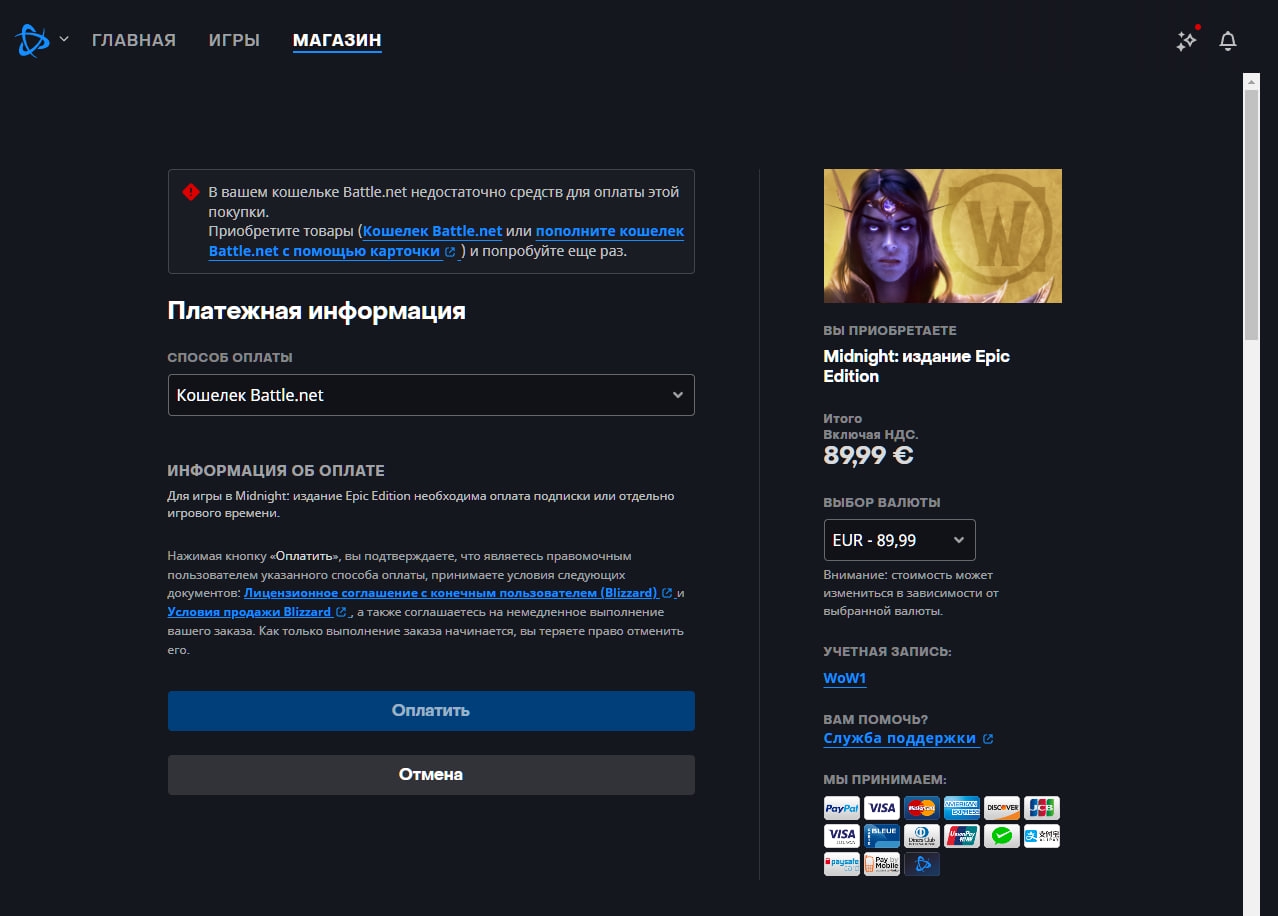Open the sparkles what's-new icon
The height and width of the screenshot is (916, 1278).
click(1186, 40)
